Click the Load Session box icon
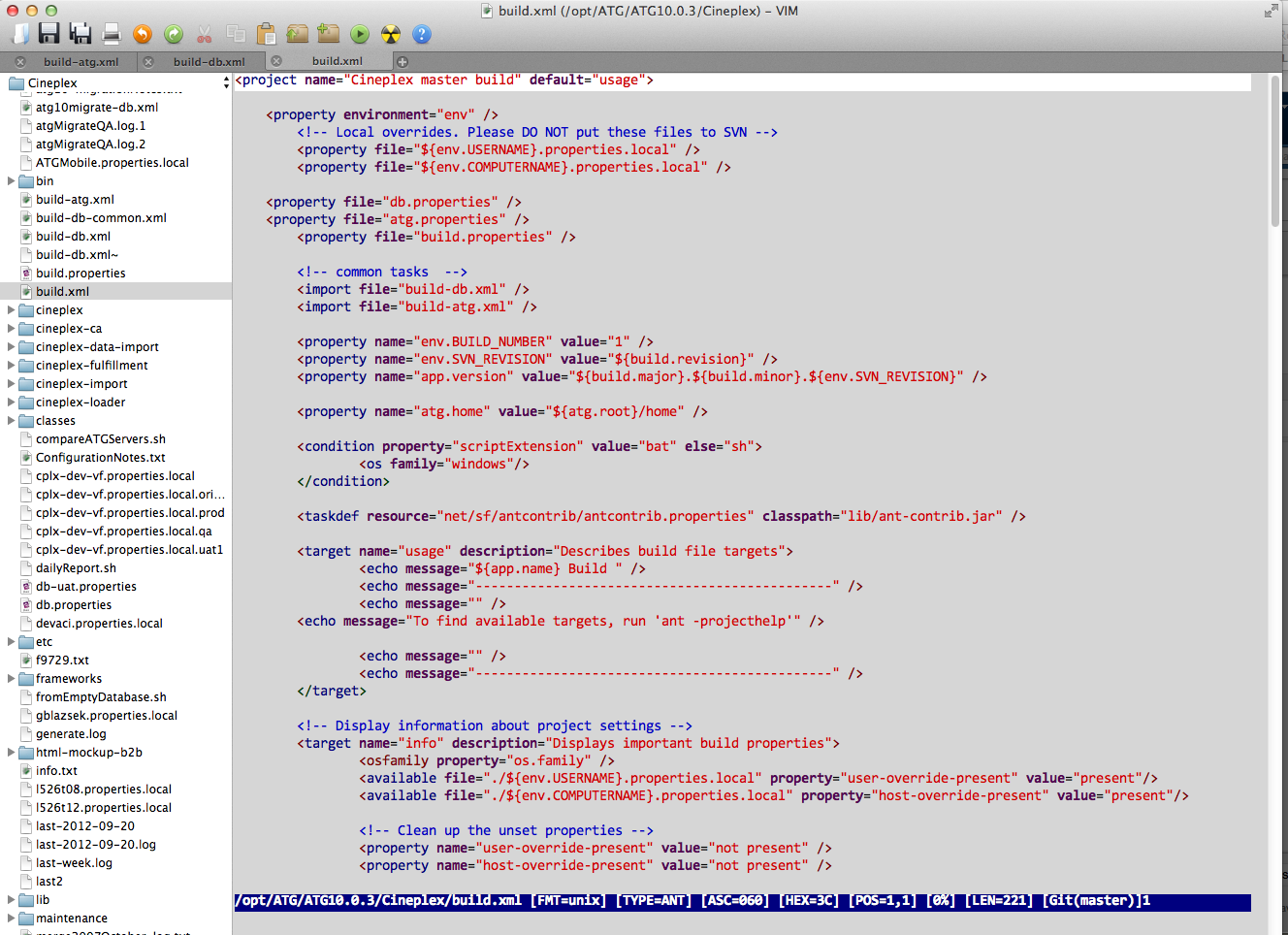 (x=298, y=34)
